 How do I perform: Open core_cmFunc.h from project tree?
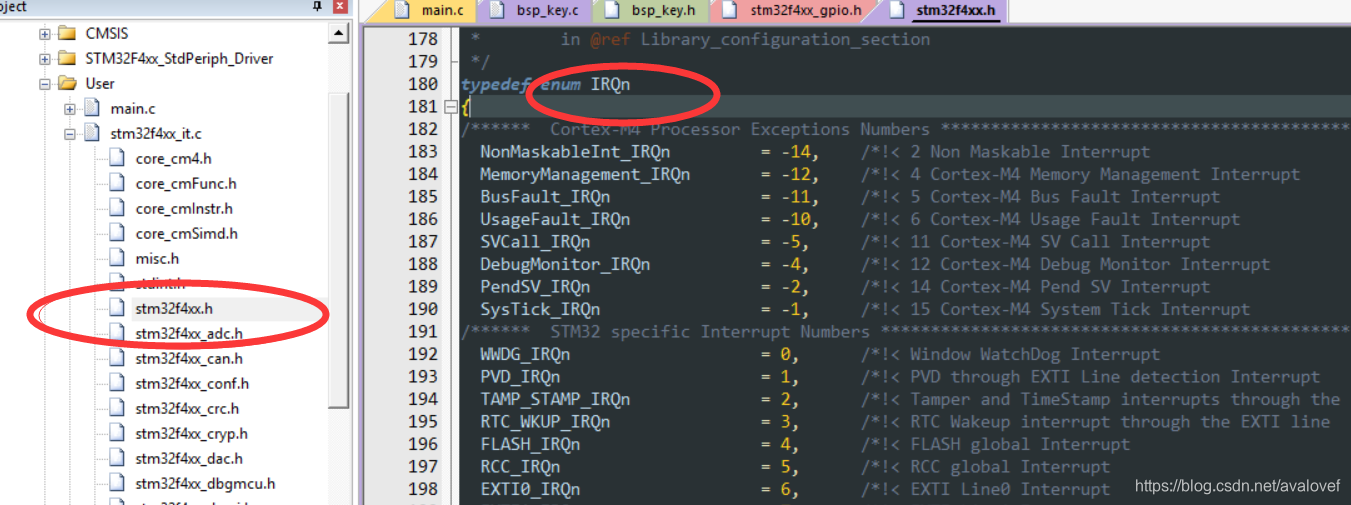coord(186,184)
